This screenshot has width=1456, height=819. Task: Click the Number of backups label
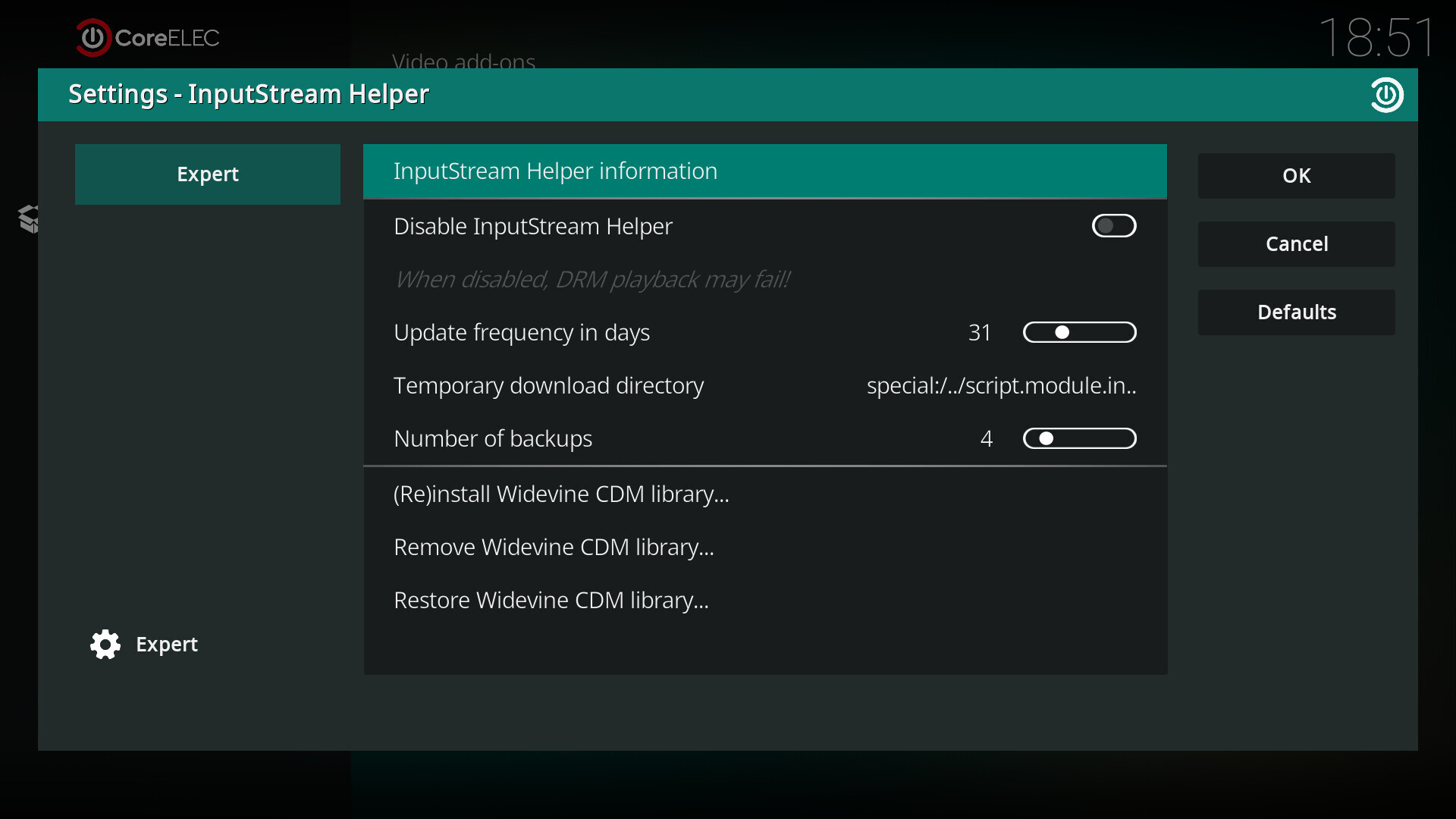[493, 438]
